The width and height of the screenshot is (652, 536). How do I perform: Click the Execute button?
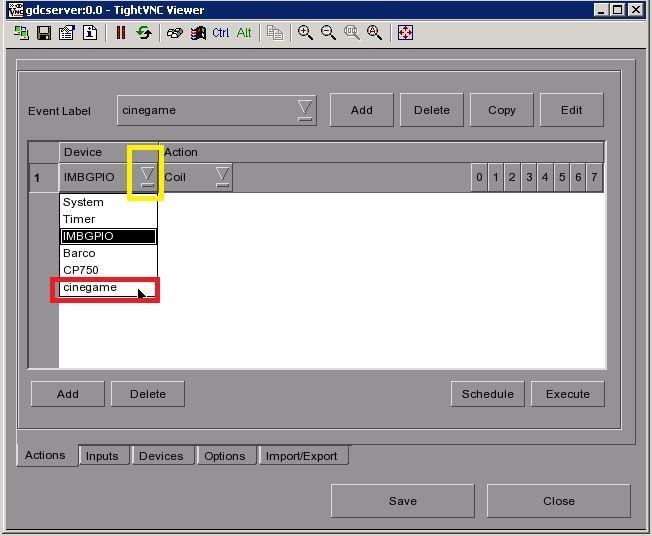pos(568,394)
